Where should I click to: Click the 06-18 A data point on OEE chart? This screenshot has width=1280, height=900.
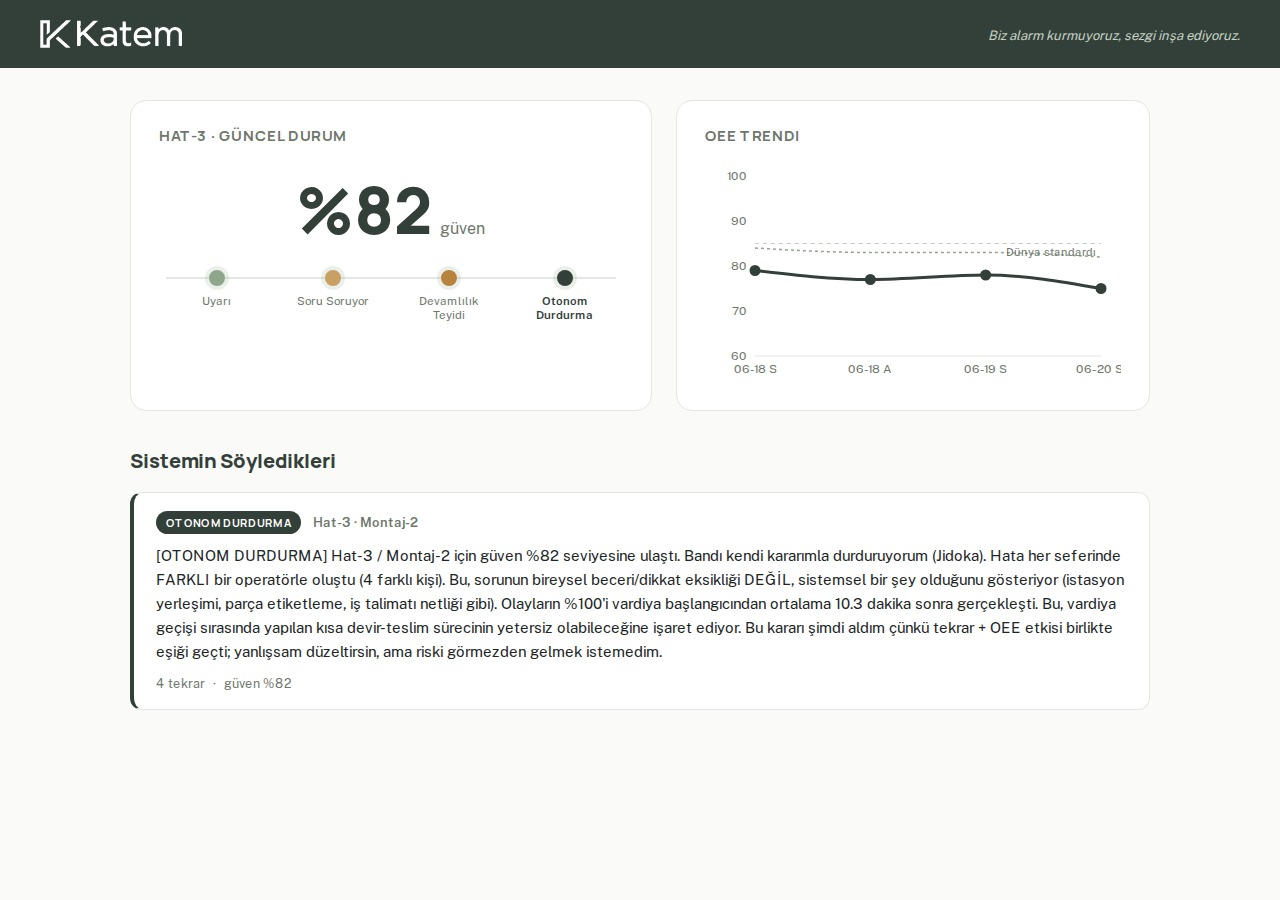(x=870, y=279)
